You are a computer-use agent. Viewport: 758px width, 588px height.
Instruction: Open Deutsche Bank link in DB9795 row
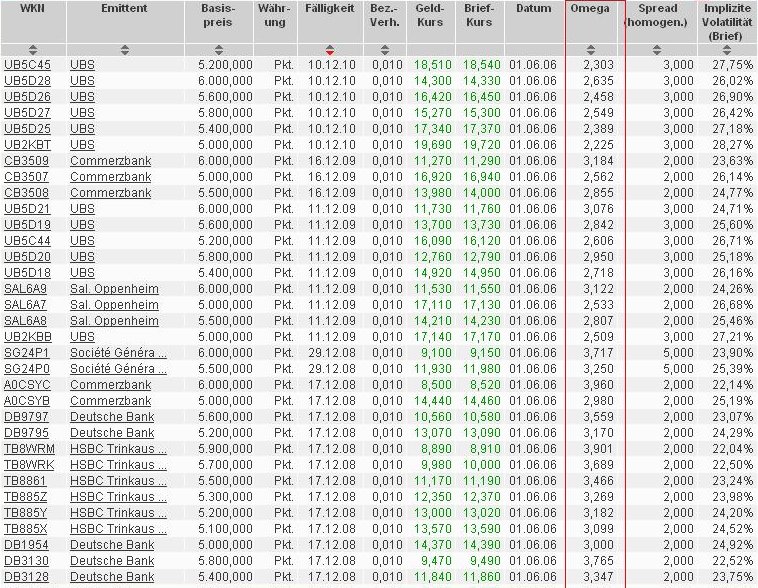coord(112,432)
